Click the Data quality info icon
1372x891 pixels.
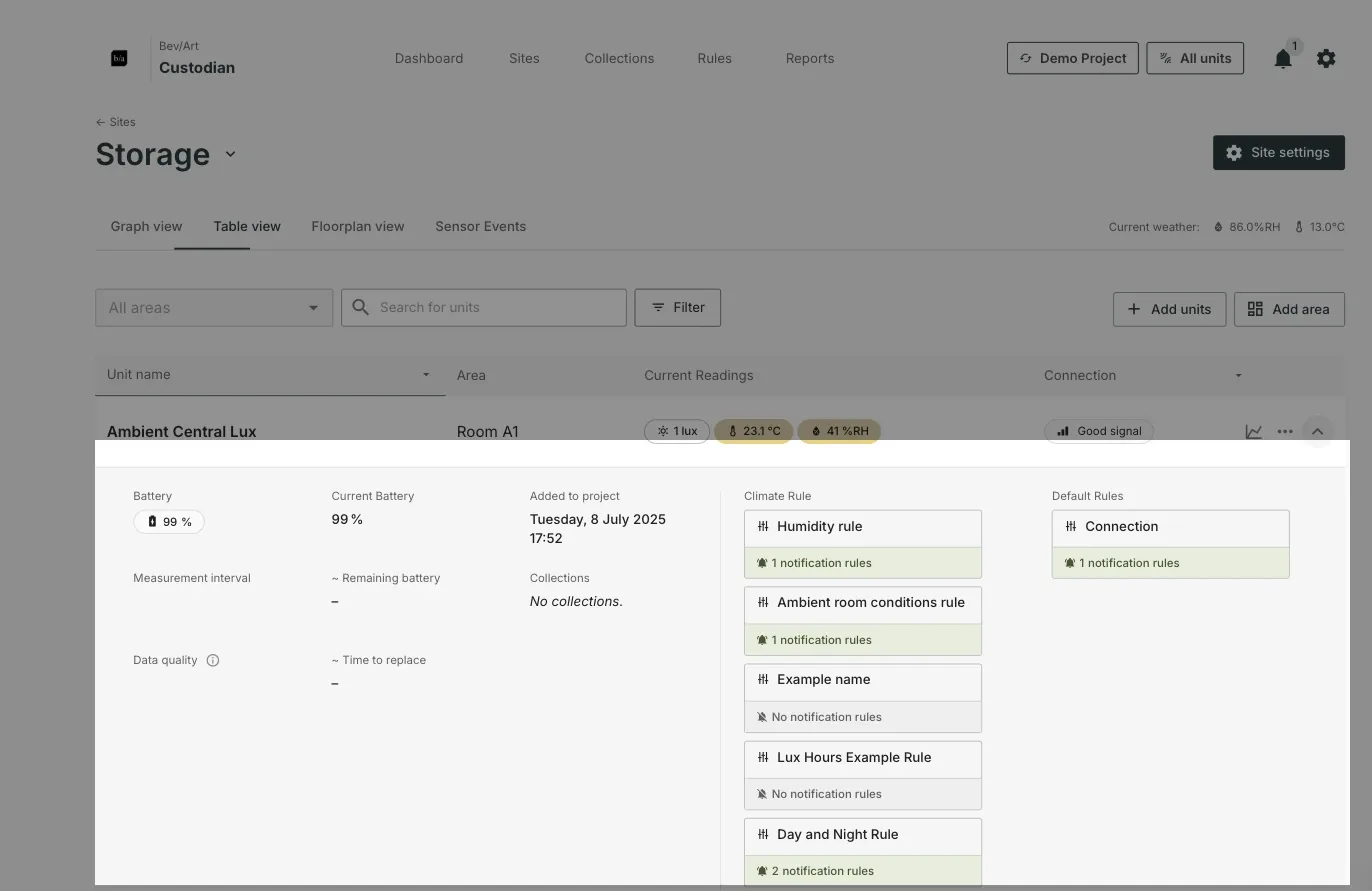(213, 660)
